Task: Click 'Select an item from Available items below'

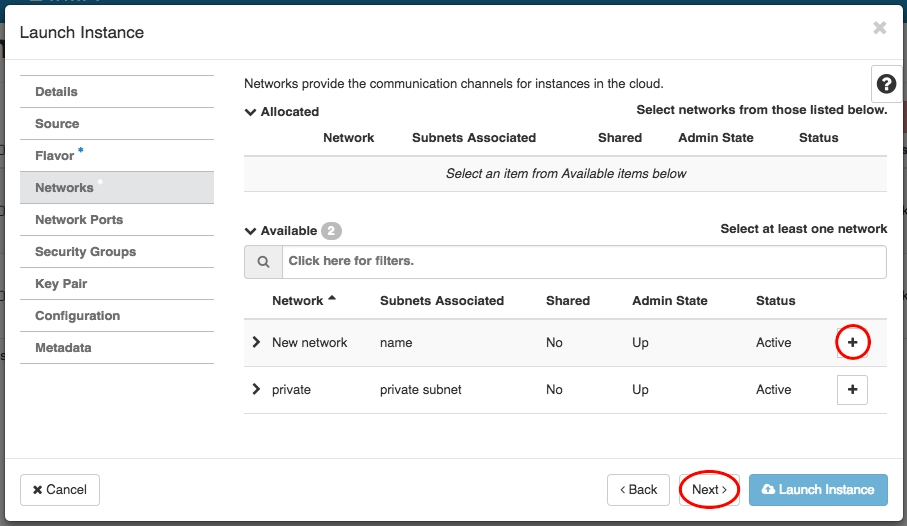Action: point(566,174)
